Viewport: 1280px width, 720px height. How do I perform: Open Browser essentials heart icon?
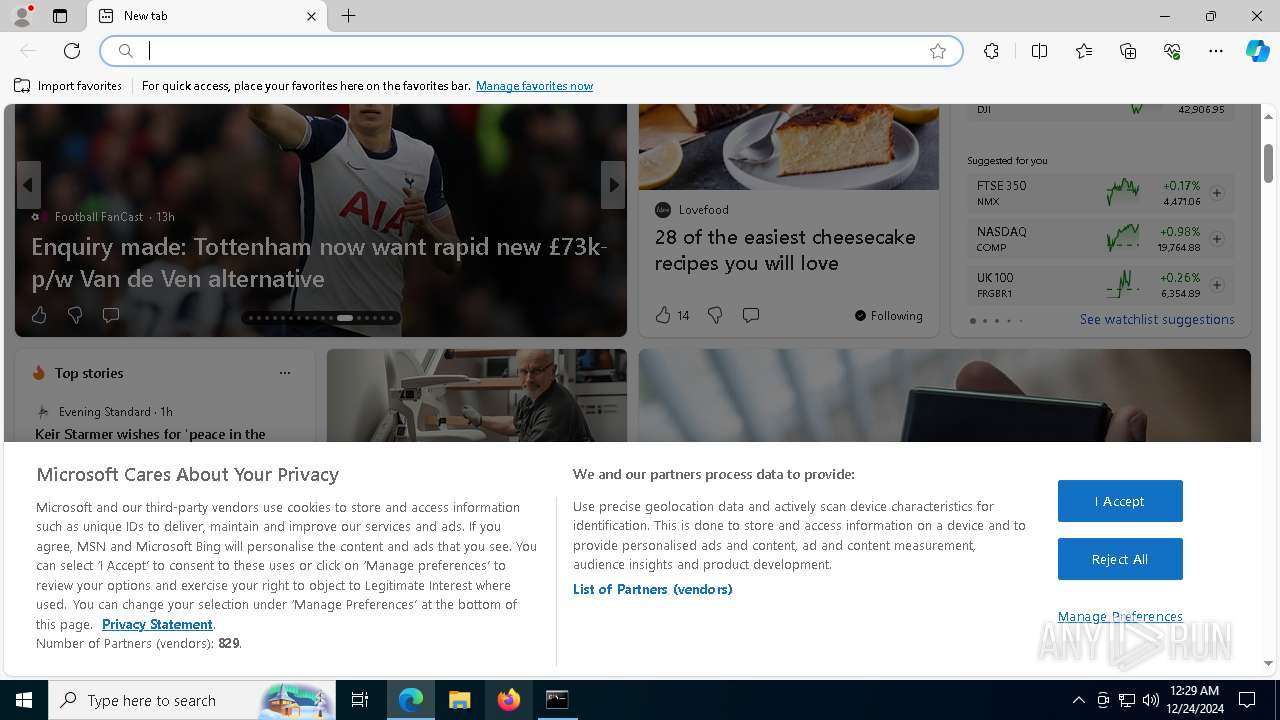pos(1172,51)
